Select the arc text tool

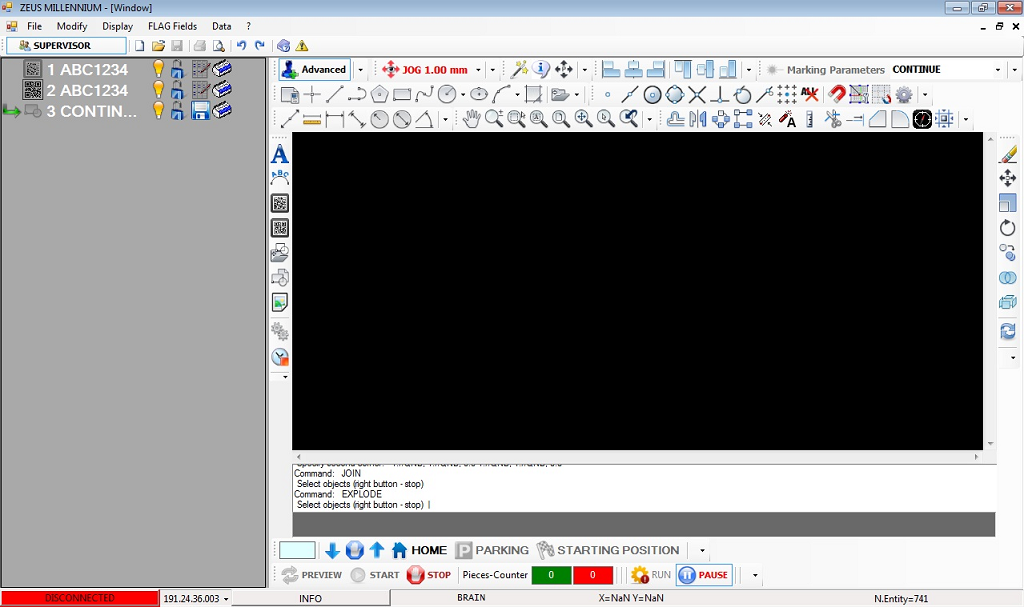pos(280,178)
